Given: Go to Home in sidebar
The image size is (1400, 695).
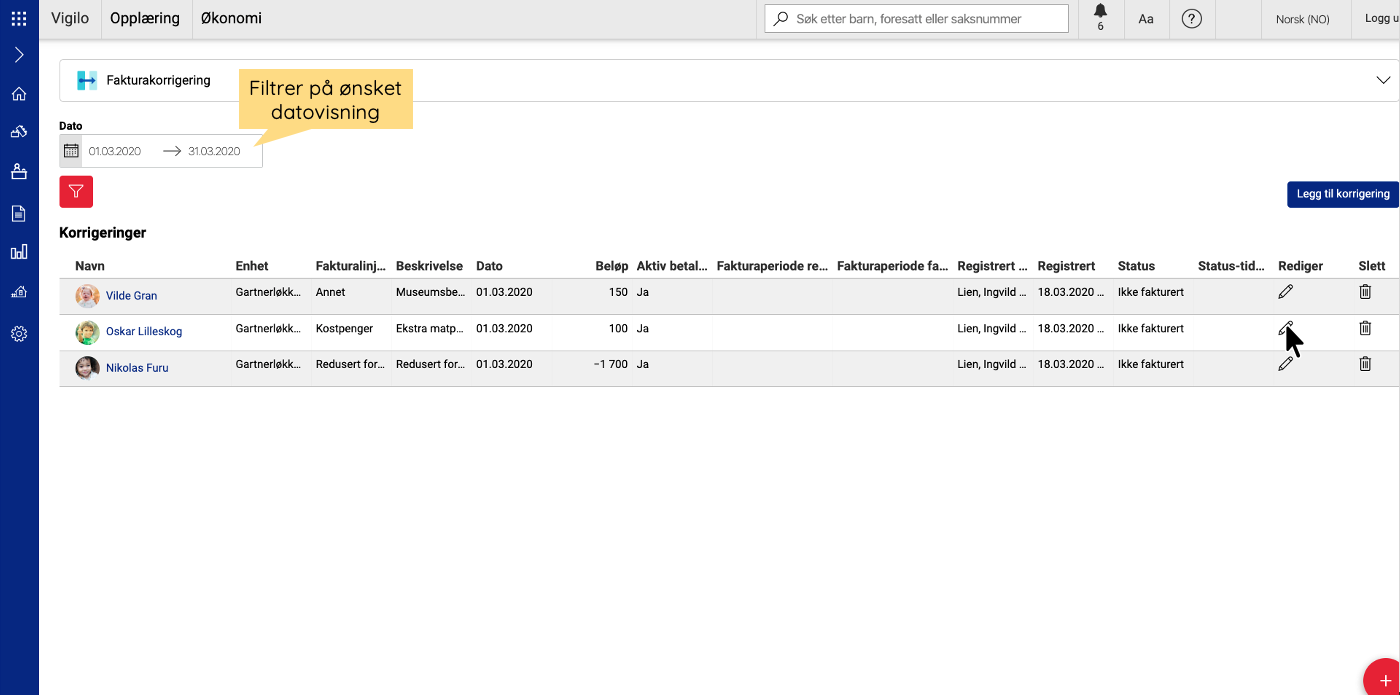Looking at the screenshot, I should click(19, 94).
